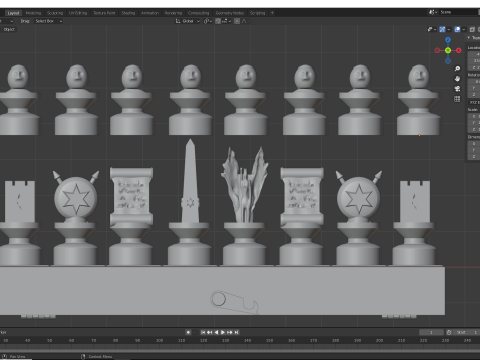Click frame 200 on timeline ruler
The height and width of the screenshot is (360, 480).
point(379,340)
